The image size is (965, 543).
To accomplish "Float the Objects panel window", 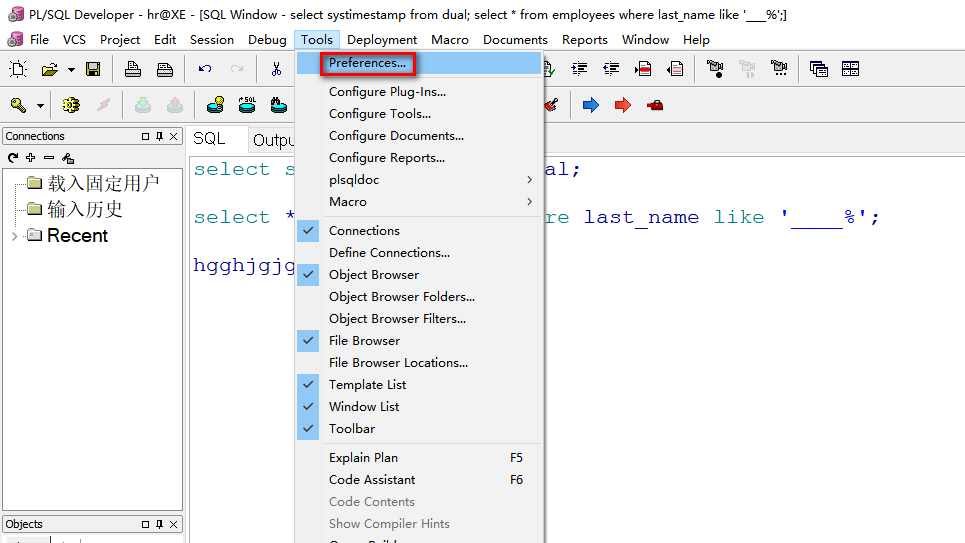I will (x=145, y=525).
